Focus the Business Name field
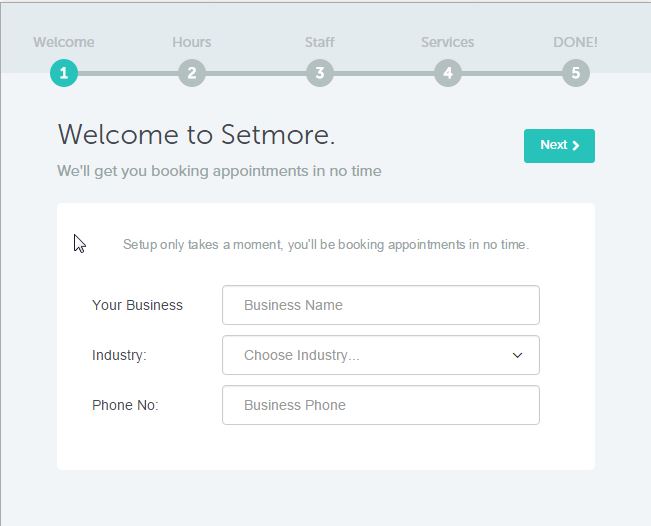Screen dimensions: 651x526 (381, 305)
